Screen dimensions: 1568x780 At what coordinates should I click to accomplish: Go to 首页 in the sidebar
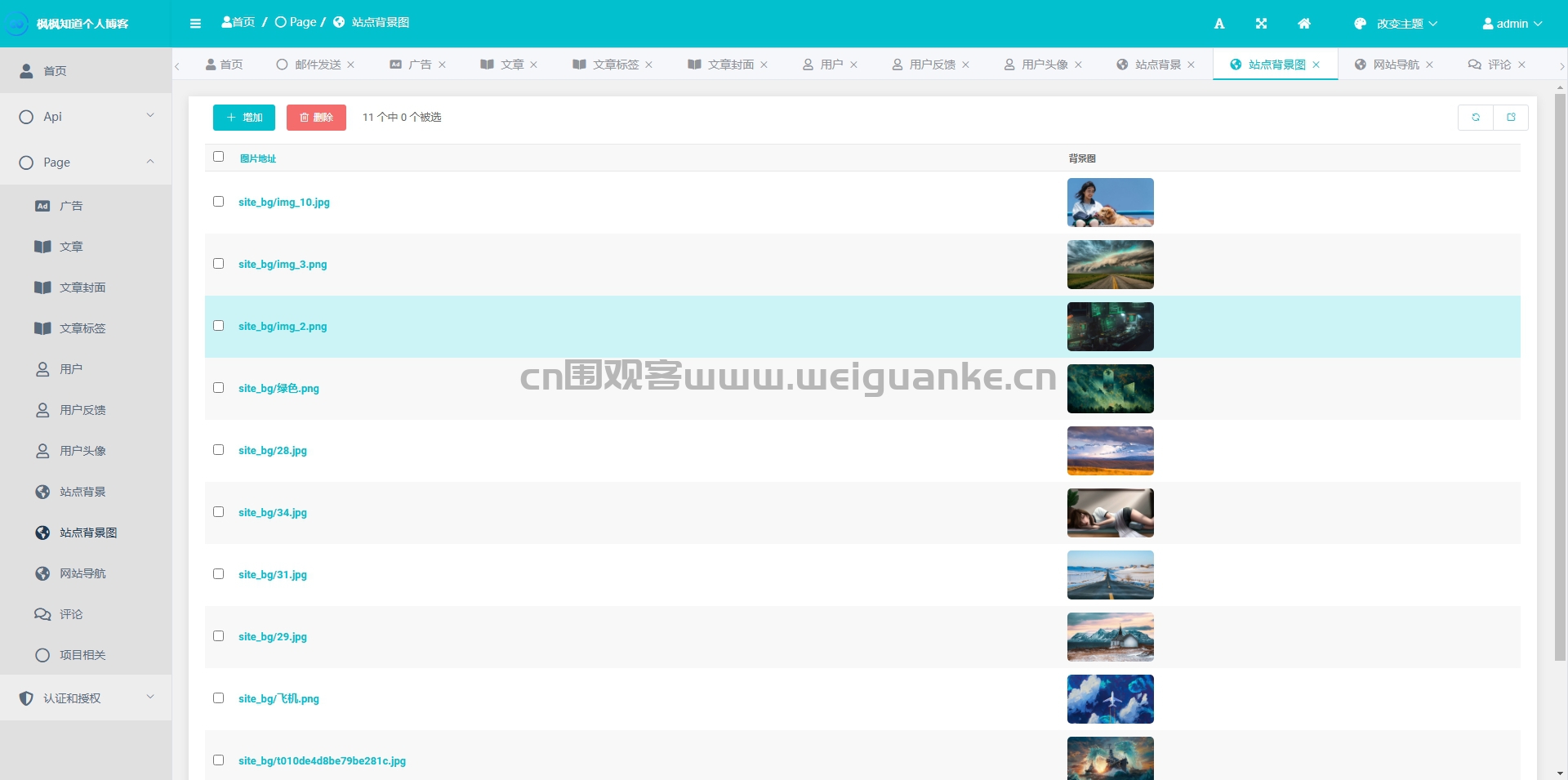pos(86,71)
